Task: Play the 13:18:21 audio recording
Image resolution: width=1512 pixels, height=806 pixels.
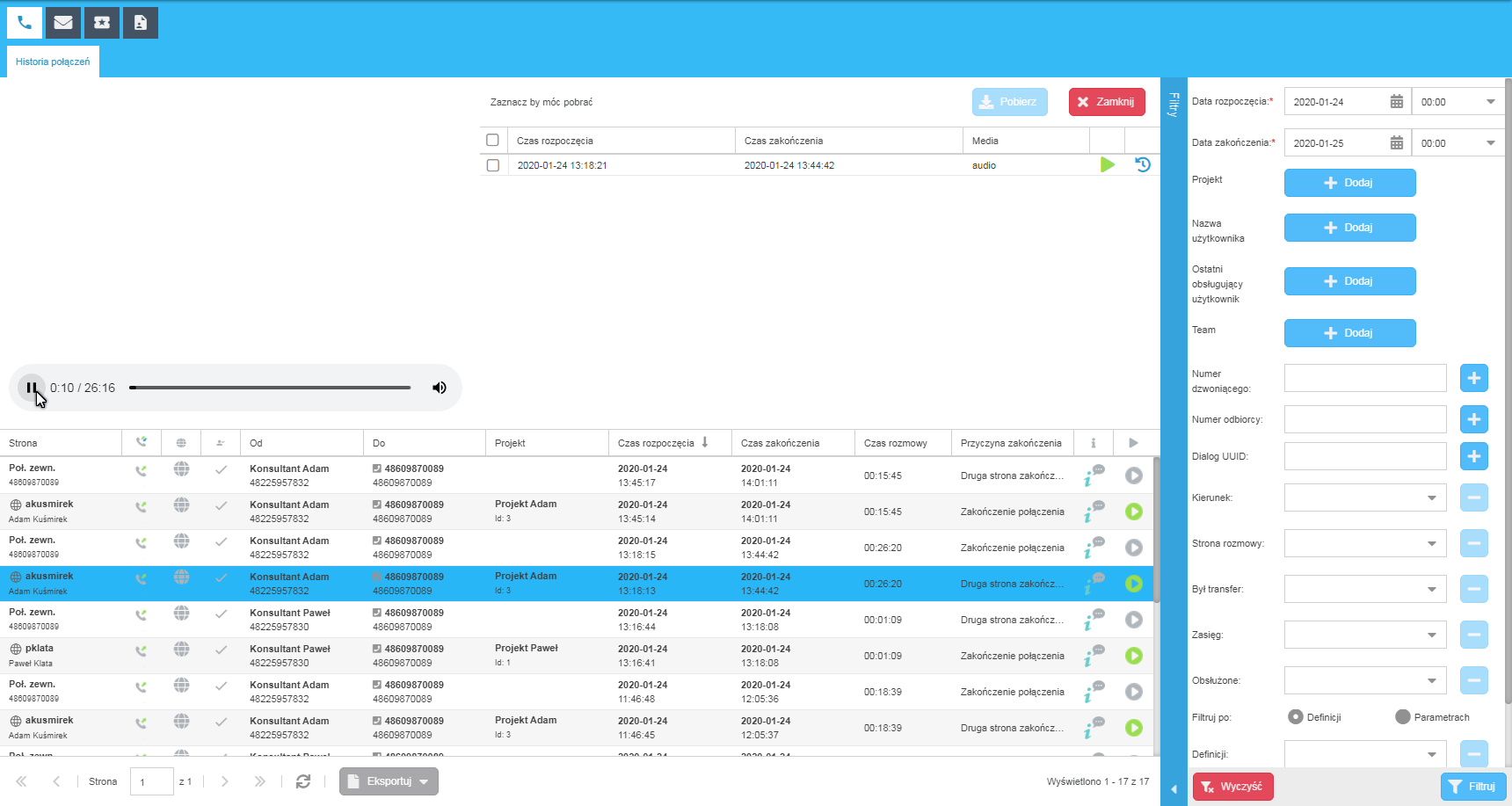Action: pyautogui.click(x=1108, y=164)
